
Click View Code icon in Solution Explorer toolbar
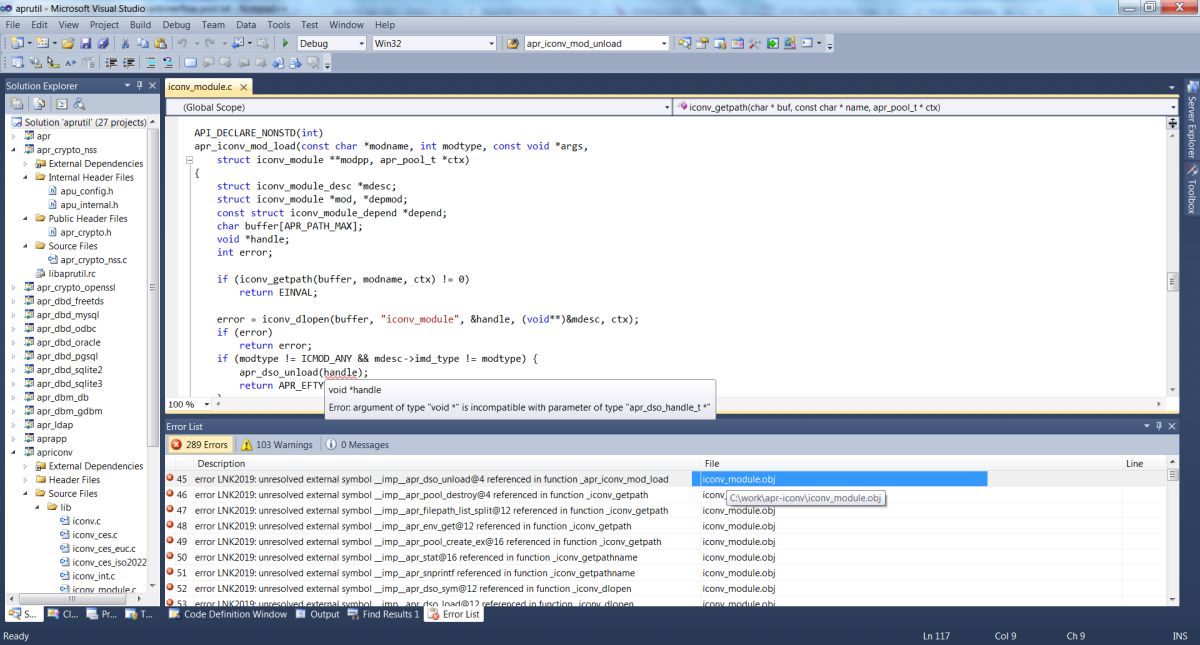coord(61,103)
